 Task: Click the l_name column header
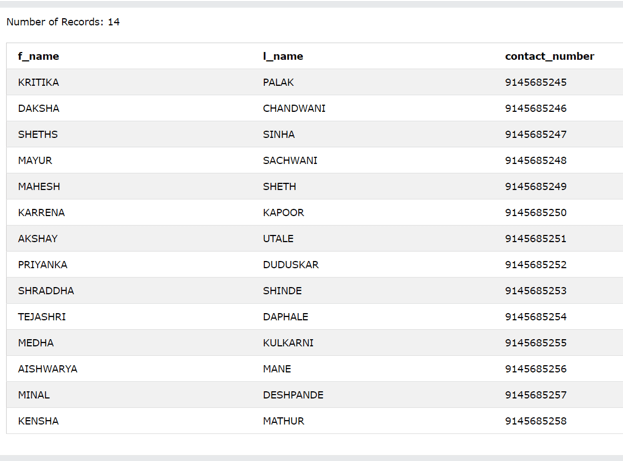point(283,56)
